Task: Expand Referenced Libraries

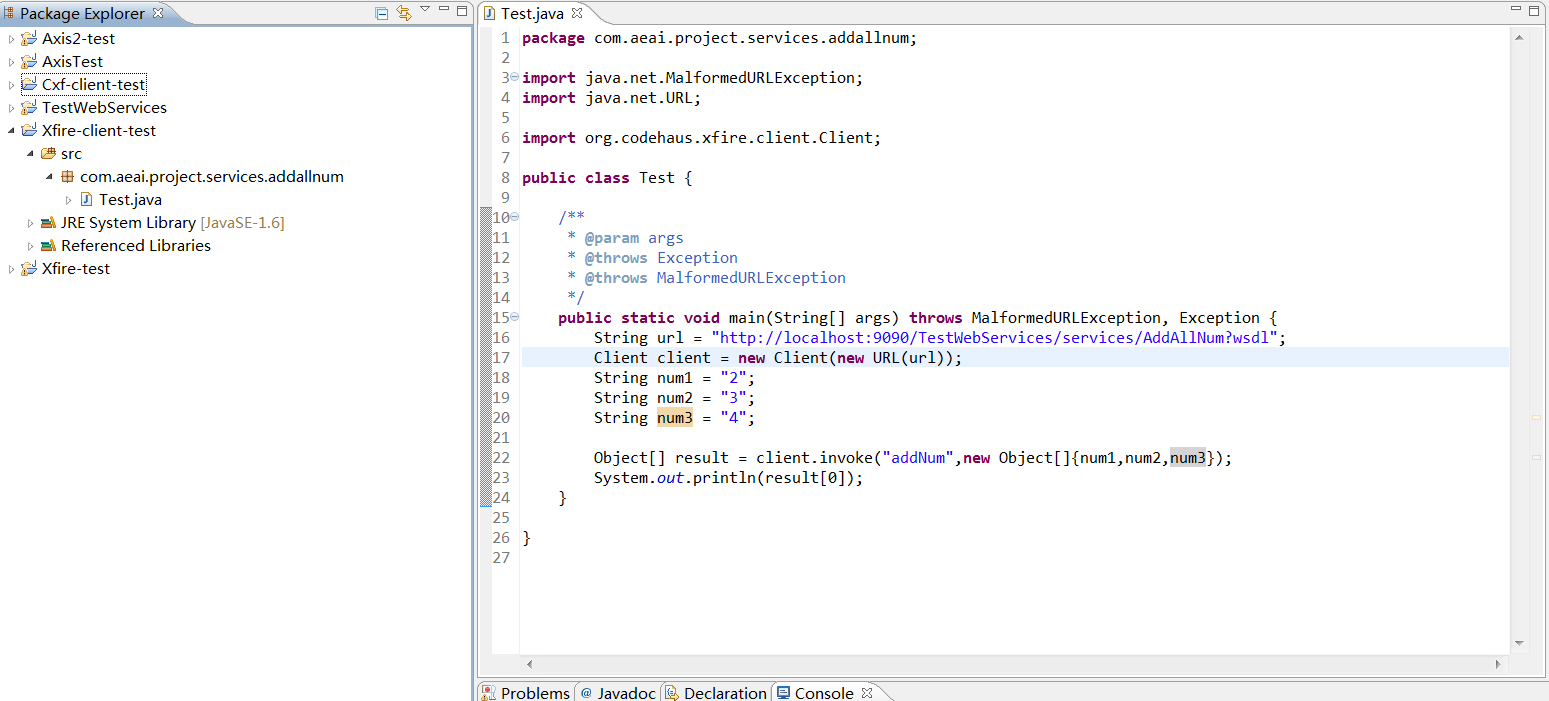Action: [30, 246]
